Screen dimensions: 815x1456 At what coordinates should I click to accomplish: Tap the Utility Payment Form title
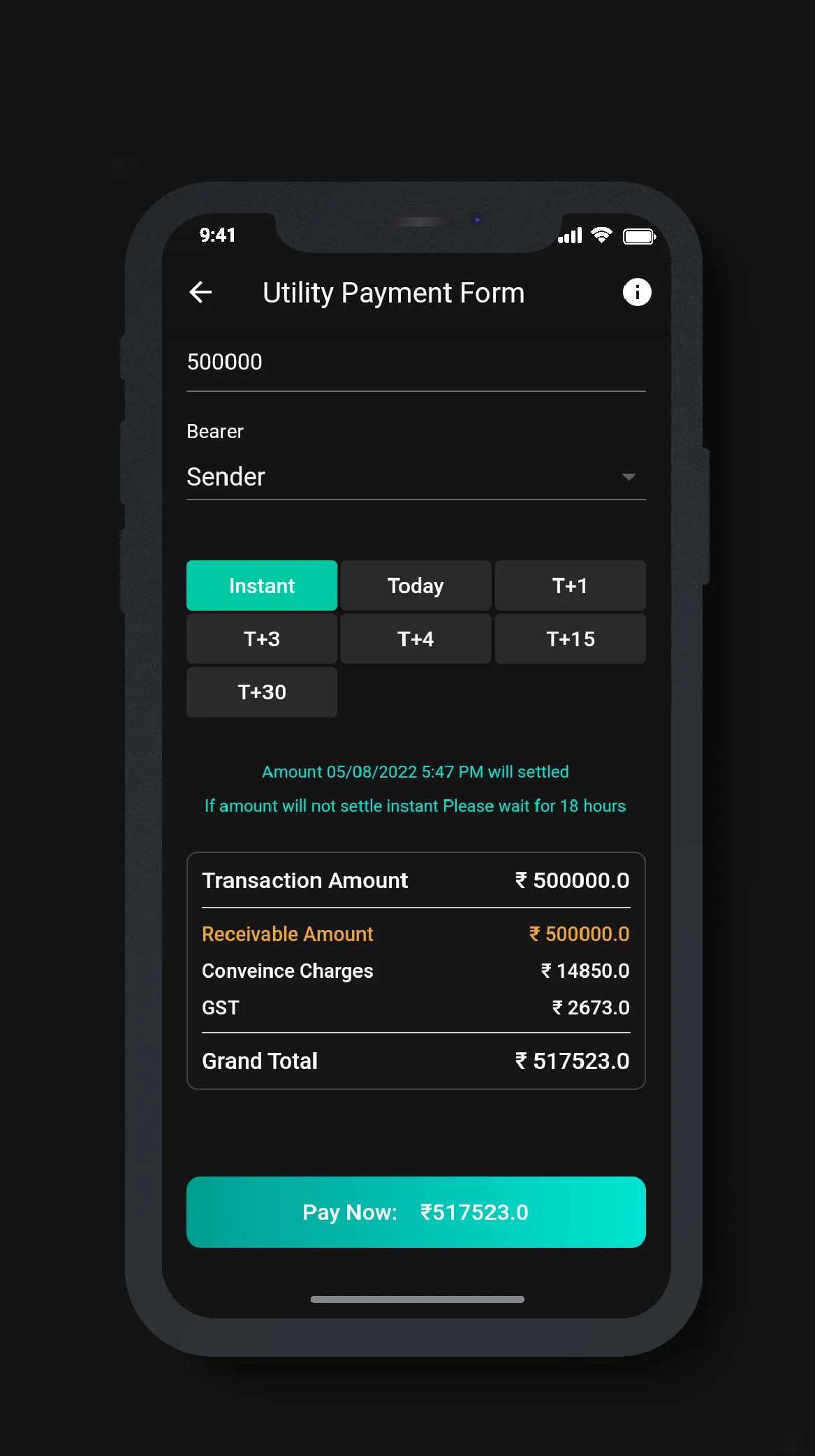(x=393, y=293)
